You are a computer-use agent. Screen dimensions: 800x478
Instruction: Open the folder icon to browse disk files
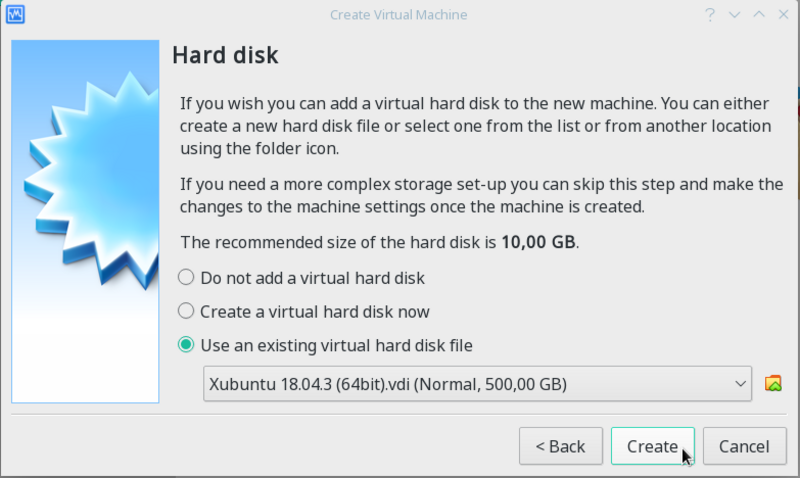coord(772,383)
